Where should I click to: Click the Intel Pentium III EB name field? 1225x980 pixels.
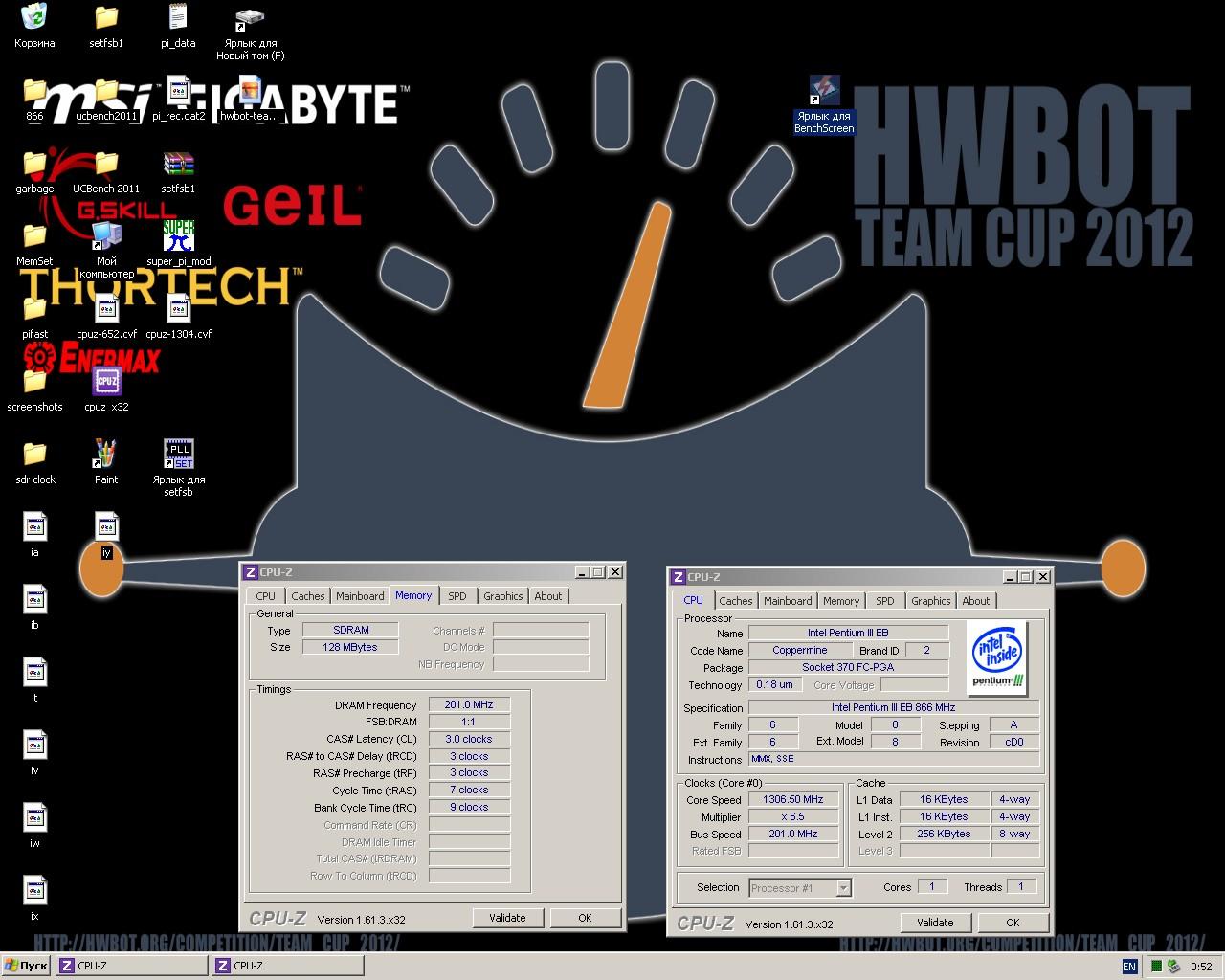tap(848, 633)
